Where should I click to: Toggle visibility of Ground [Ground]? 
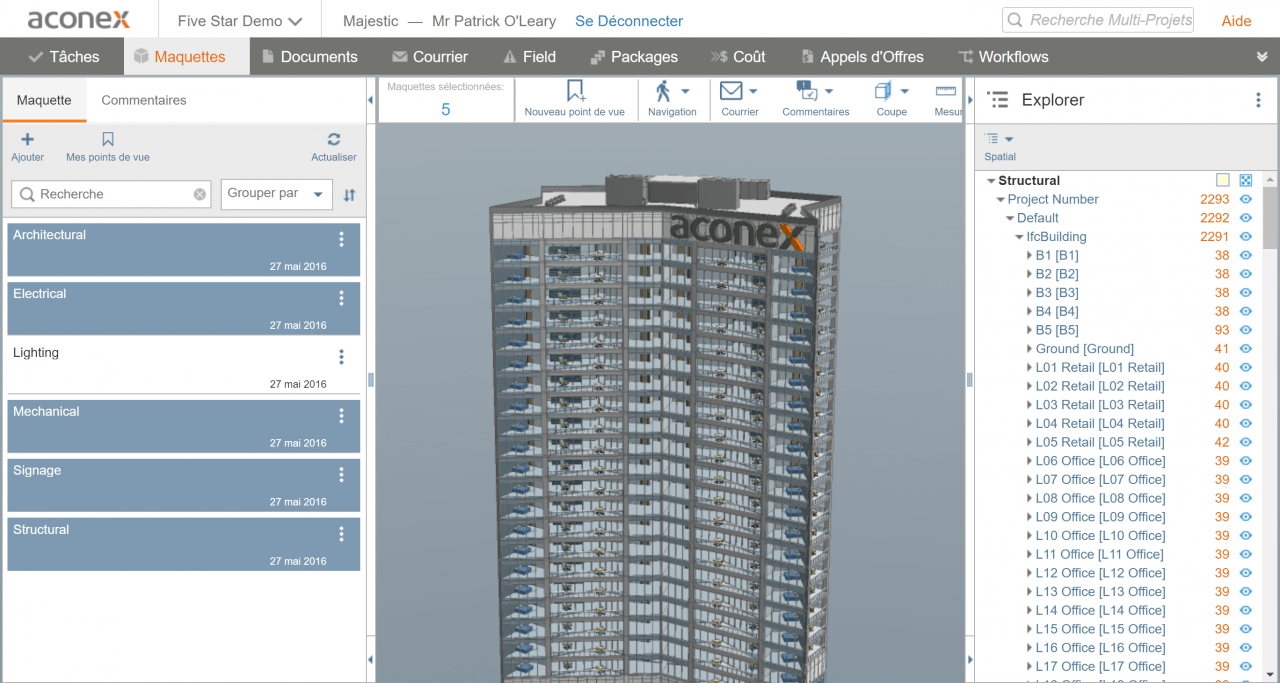click(x=1246, y=349)
